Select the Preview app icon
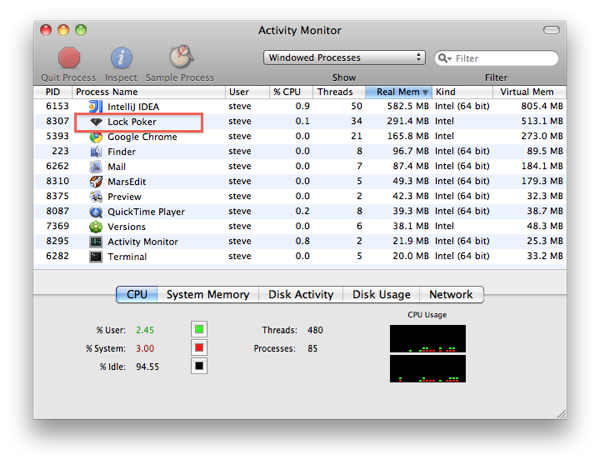Image resolution: width=600 pixels, height=465 pixels. click(x=96, y=196)
